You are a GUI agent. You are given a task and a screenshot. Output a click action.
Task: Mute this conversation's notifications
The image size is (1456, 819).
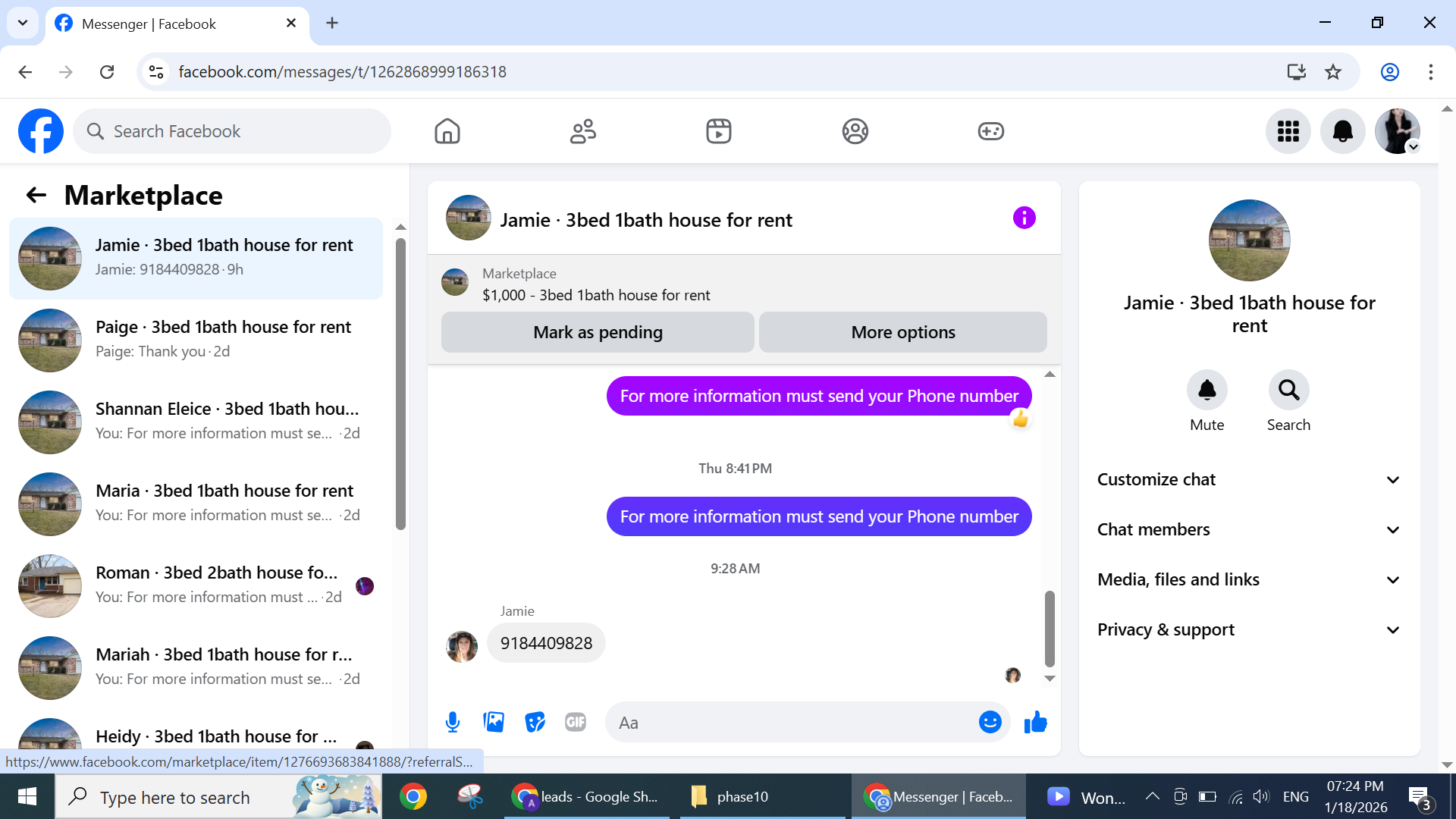[x=1207, y=391]
